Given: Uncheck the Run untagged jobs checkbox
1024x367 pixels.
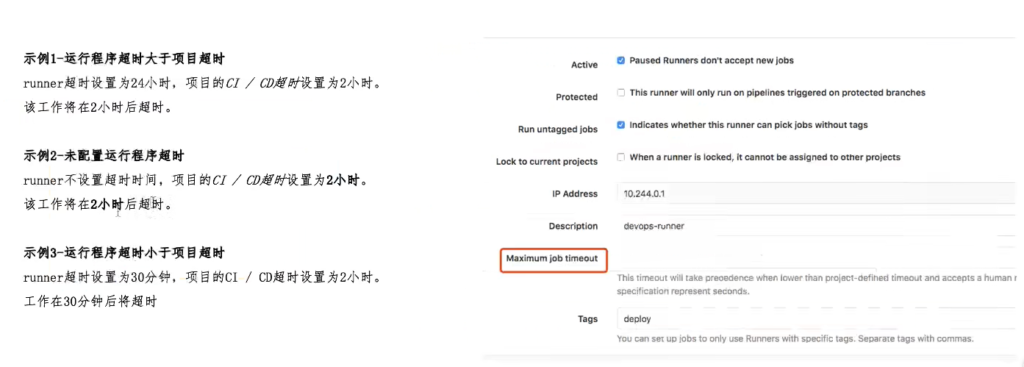Looking at the screenshot, I should coord(621,125).
